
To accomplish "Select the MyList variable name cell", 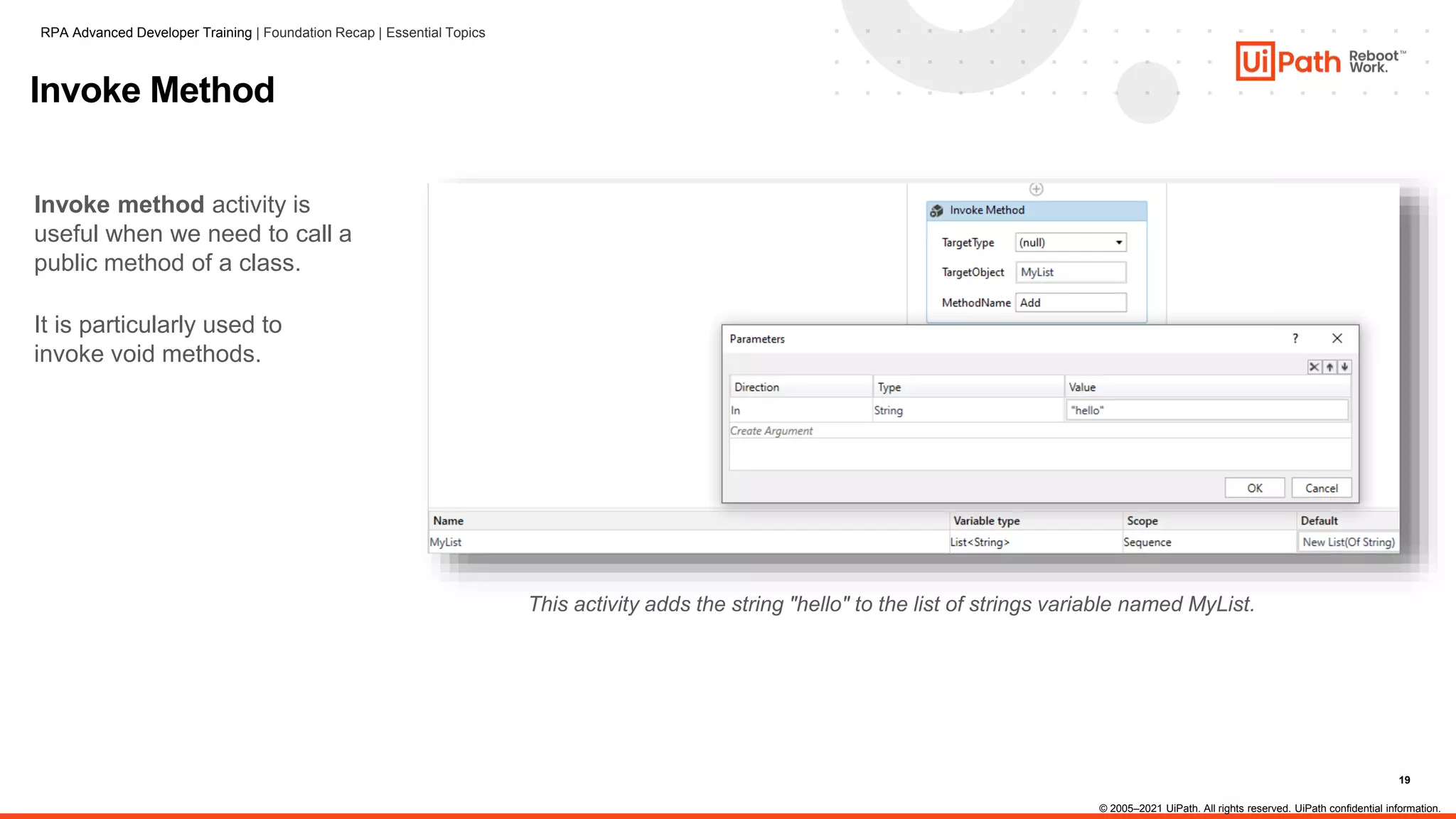I will tap(688, 542).
